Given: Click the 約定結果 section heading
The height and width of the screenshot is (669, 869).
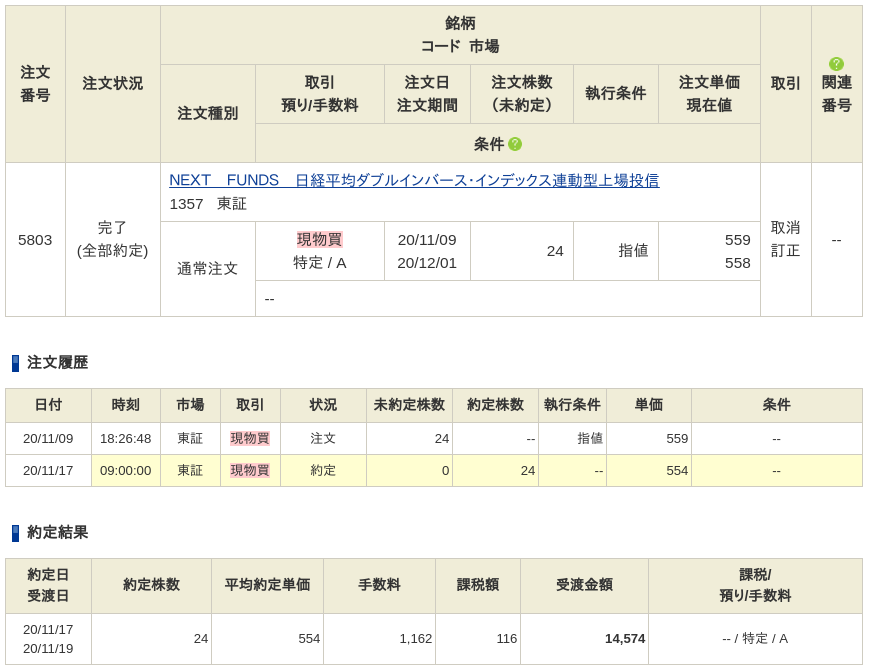Looking at the screenshot, I should click(58, 533).
